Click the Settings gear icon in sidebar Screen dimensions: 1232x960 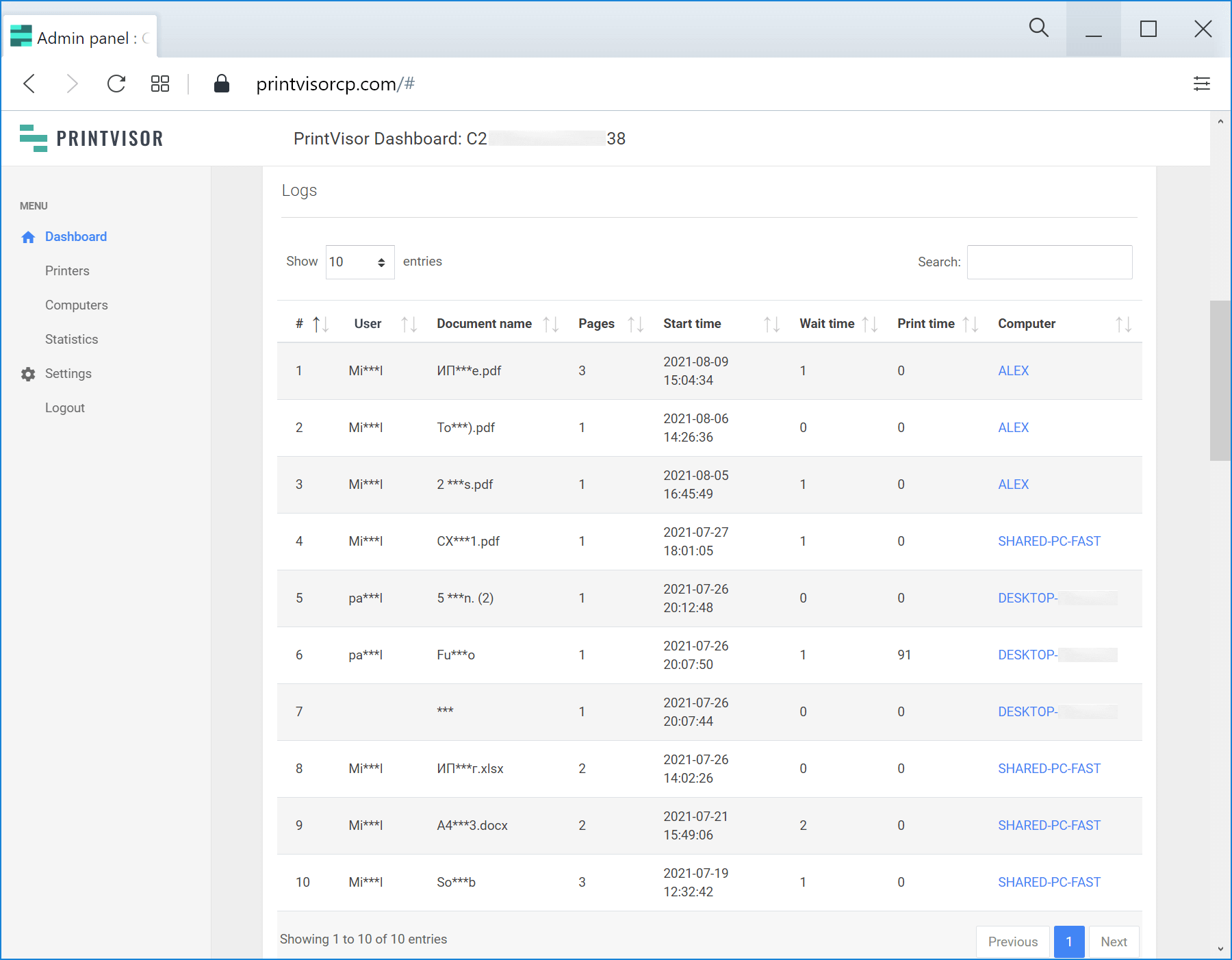28,374
